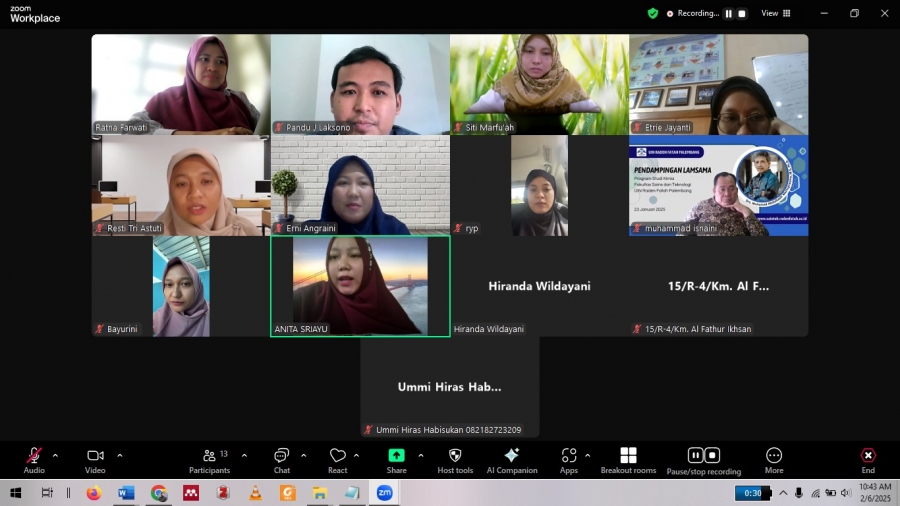Show hidden system tray icons
900x506 pixels.
click(x=783, y=493)
